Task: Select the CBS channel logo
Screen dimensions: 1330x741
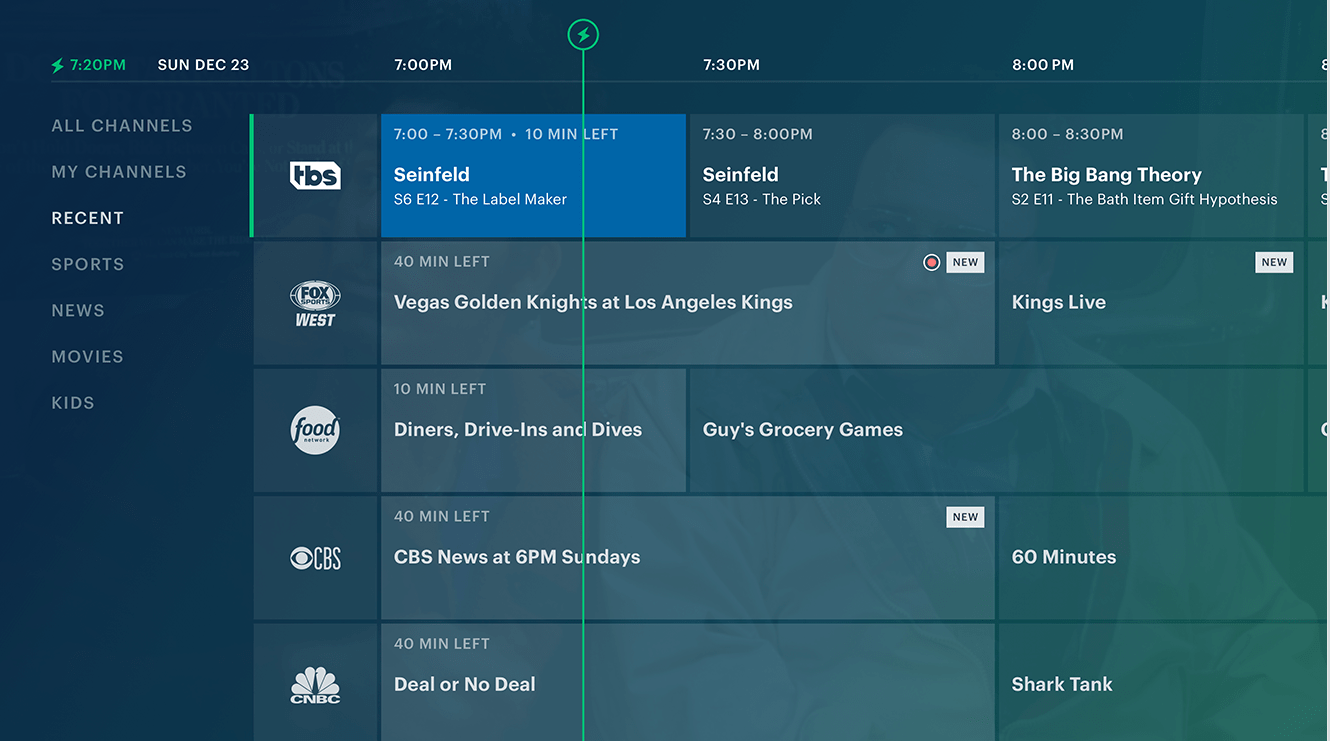Action: coord(315,558)
